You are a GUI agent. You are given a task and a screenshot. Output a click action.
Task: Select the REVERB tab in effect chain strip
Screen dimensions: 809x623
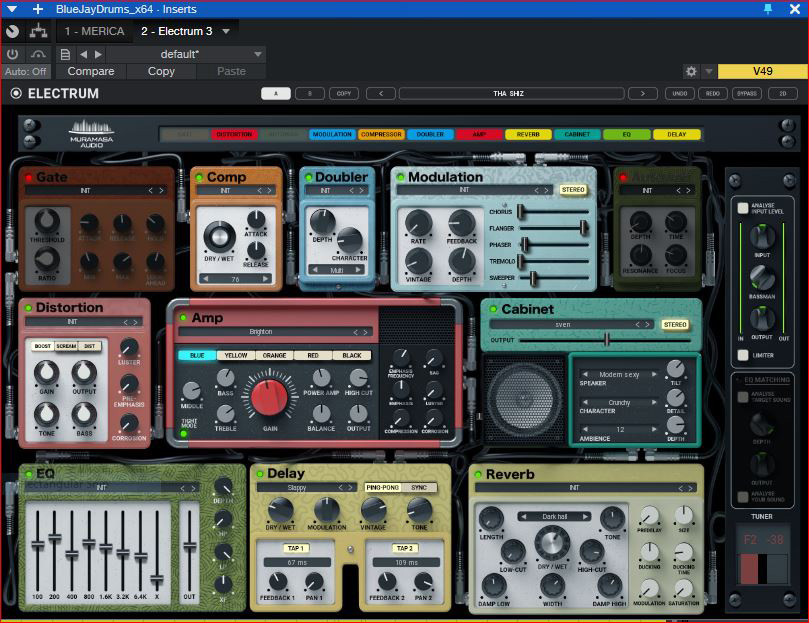(528, 134)
